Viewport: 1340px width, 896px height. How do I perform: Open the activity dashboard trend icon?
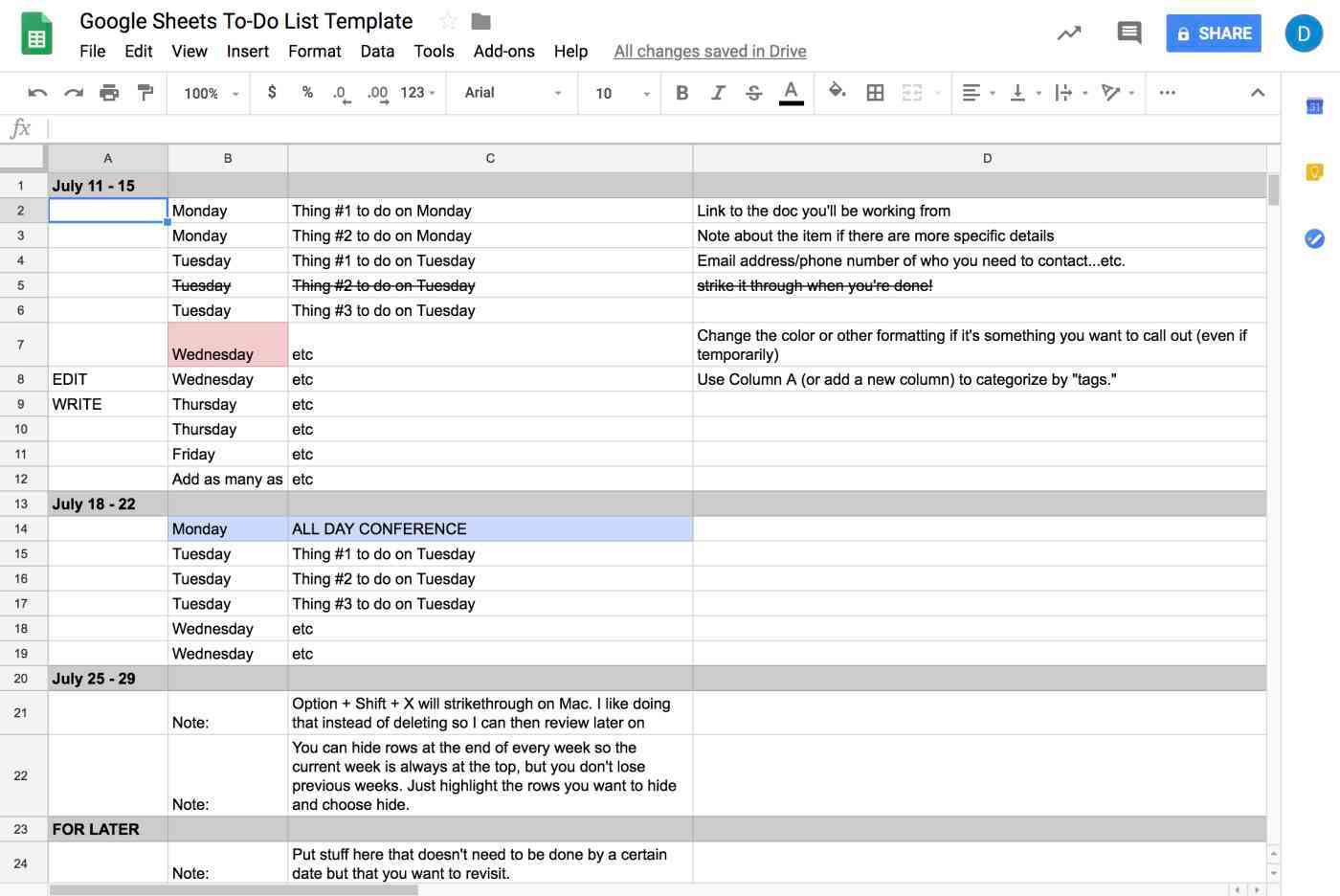(x=1069, y=34)
